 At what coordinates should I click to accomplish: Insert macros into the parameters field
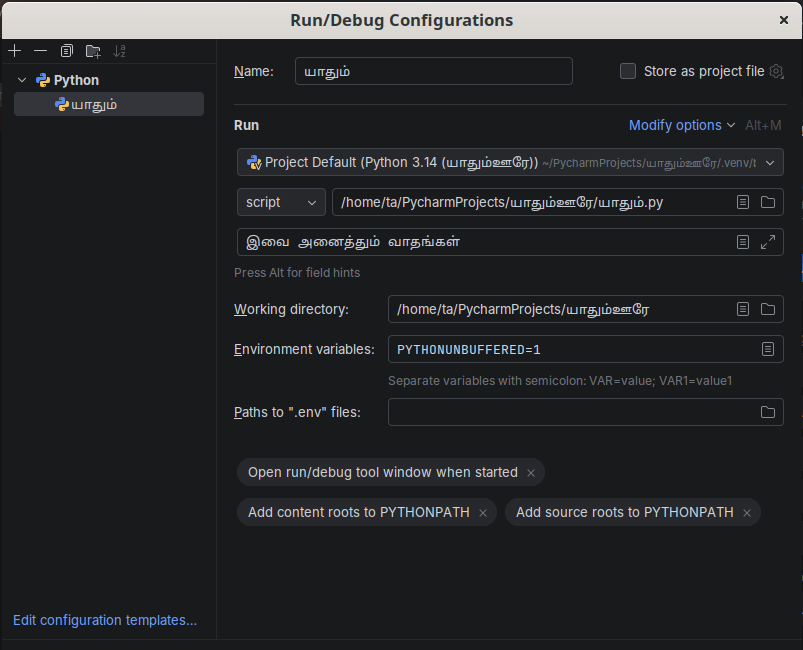coord(743,242)
